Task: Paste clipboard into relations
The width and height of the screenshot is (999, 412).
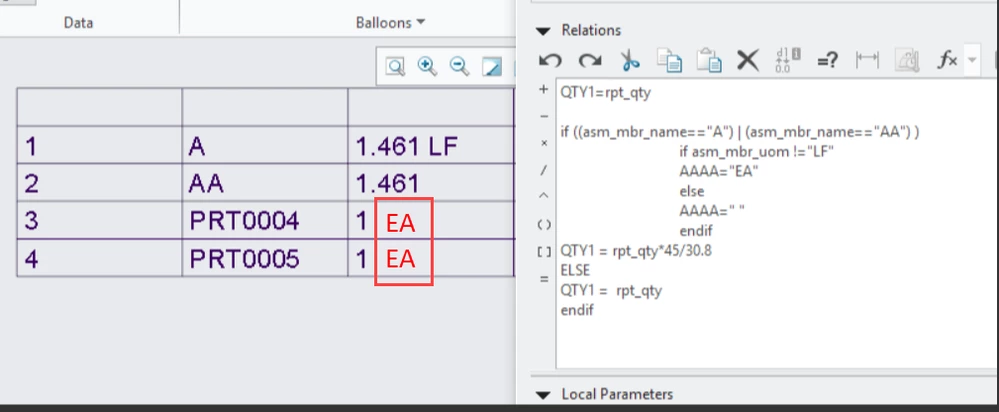Action: point(708,60)
